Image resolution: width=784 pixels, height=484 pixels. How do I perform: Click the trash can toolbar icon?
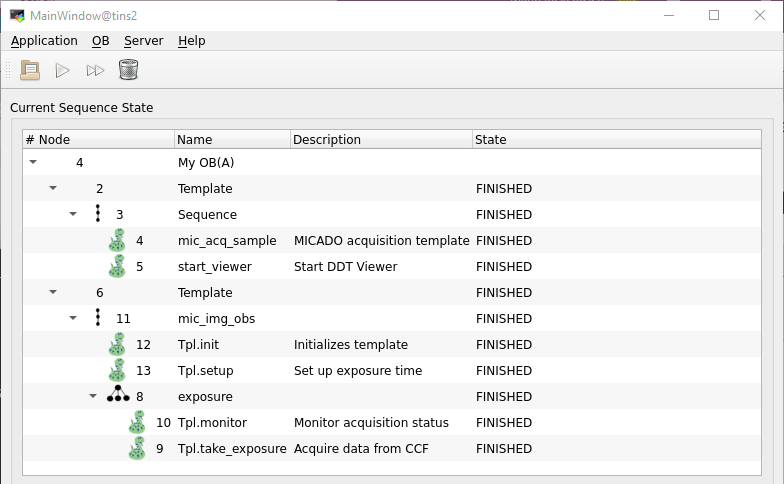pyautogui.click(x=128, y=70)
